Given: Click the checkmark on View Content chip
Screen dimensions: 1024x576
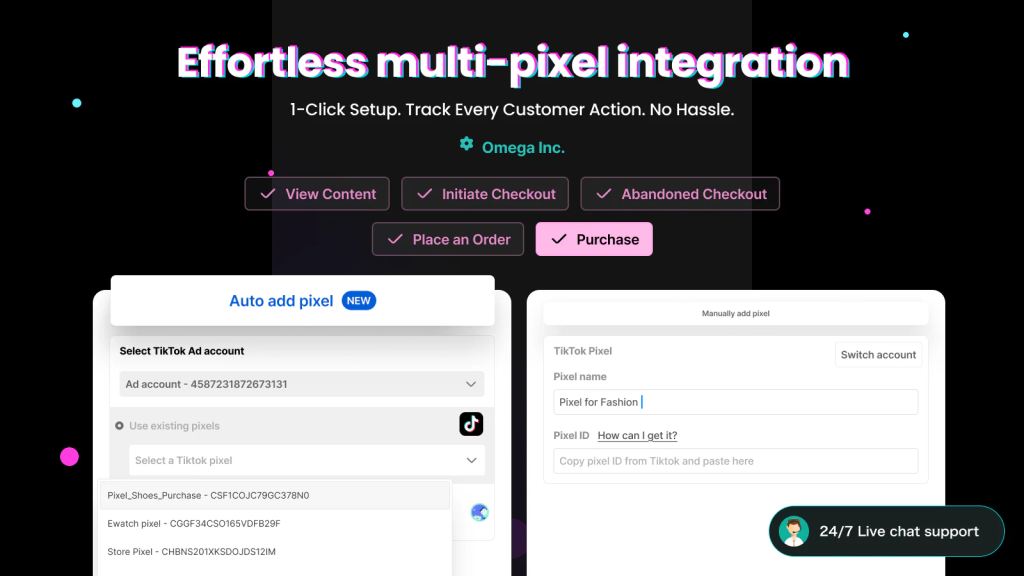Looking at the screenshot, I should coord(268,194).
